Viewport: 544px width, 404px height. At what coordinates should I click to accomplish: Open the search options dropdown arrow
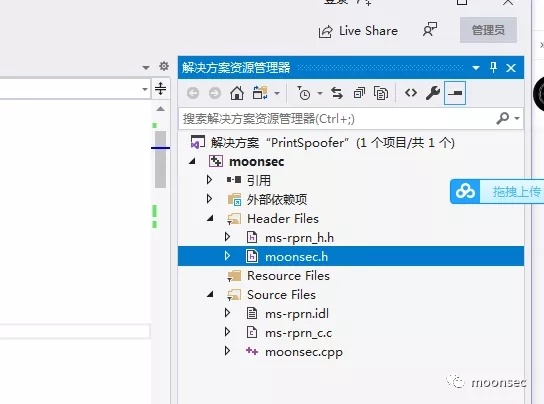[517, 119]
